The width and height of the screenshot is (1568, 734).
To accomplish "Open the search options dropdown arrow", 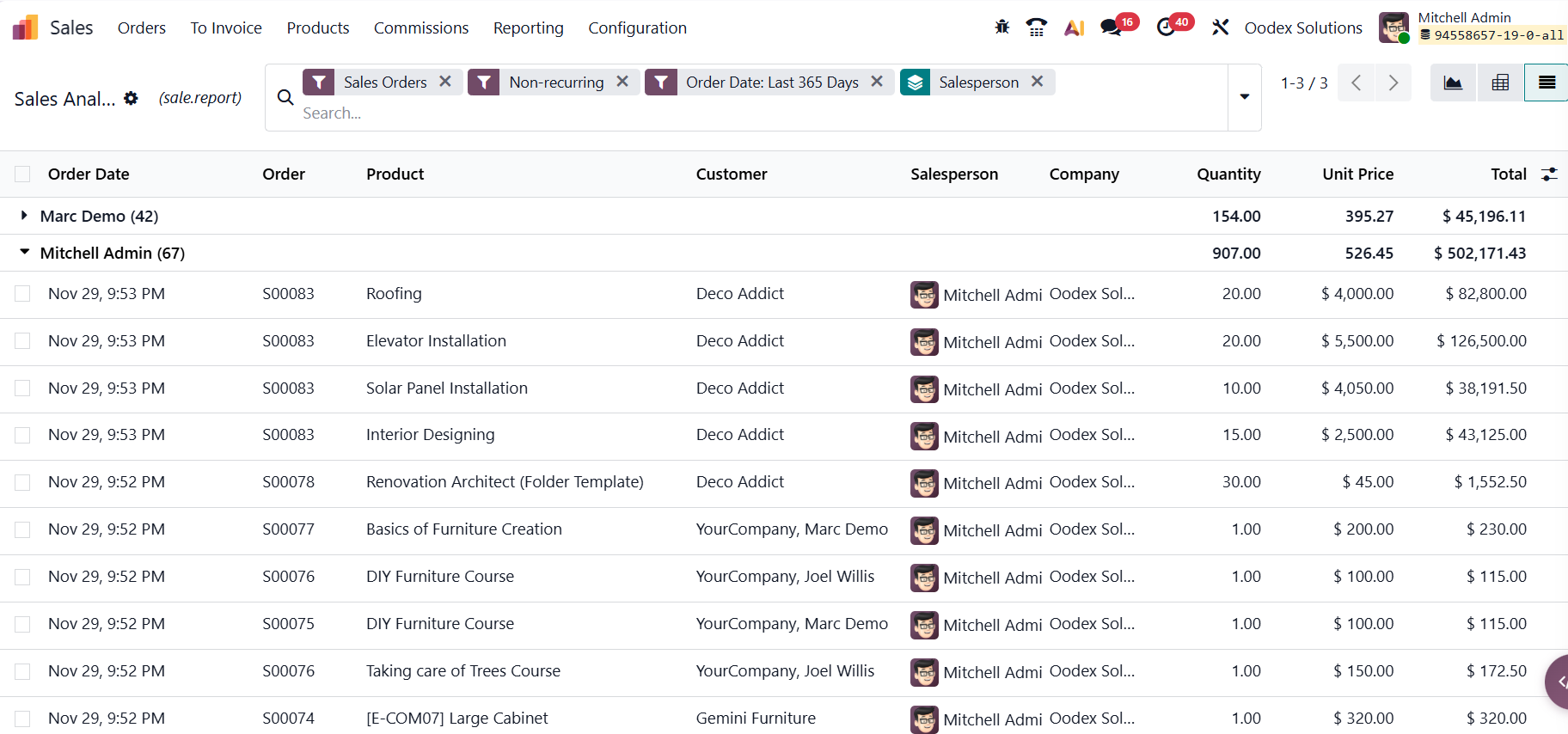I will (1244, 97).
